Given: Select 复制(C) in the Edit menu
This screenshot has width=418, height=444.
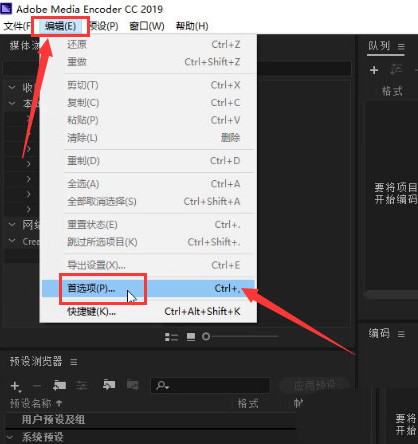Looking at the screenshot, I should pyautogui.click(x=148, y=103).
